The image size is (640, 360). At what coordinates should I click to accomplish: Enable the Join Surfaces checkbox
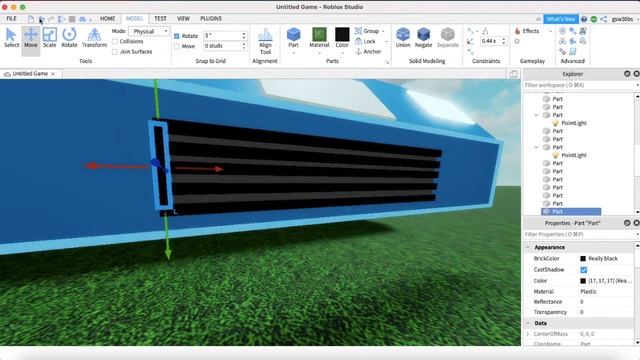[x=115, y=52]
